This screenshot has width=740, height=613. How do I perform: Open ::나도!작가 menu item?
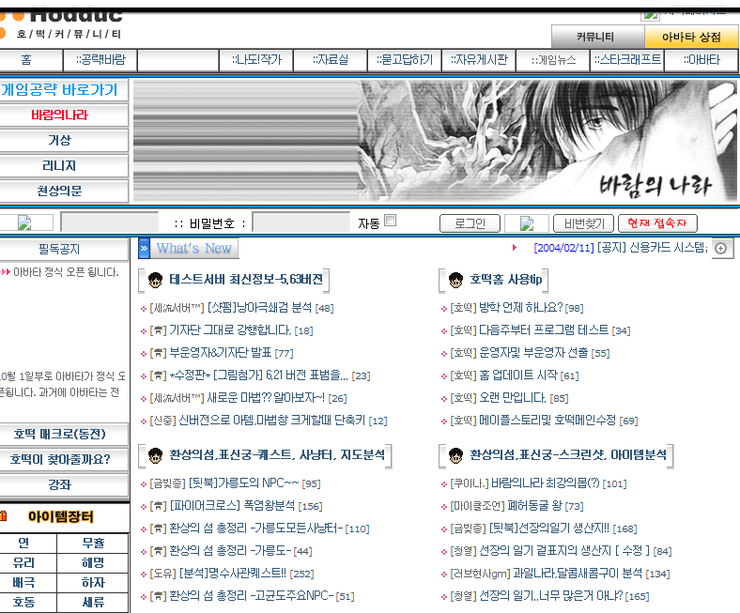tap(256, 60)
